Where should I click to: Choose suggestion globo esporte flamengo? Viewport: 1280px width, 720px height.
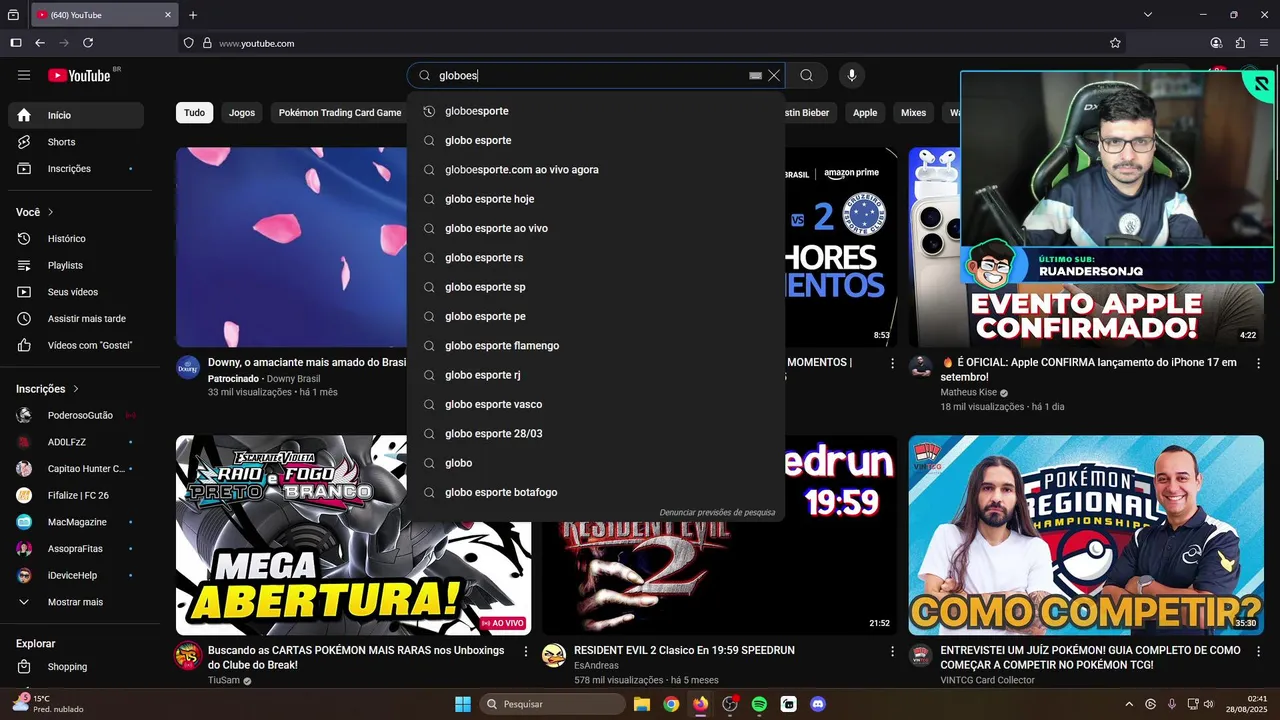pyautogui.click(x=596, y=346)
